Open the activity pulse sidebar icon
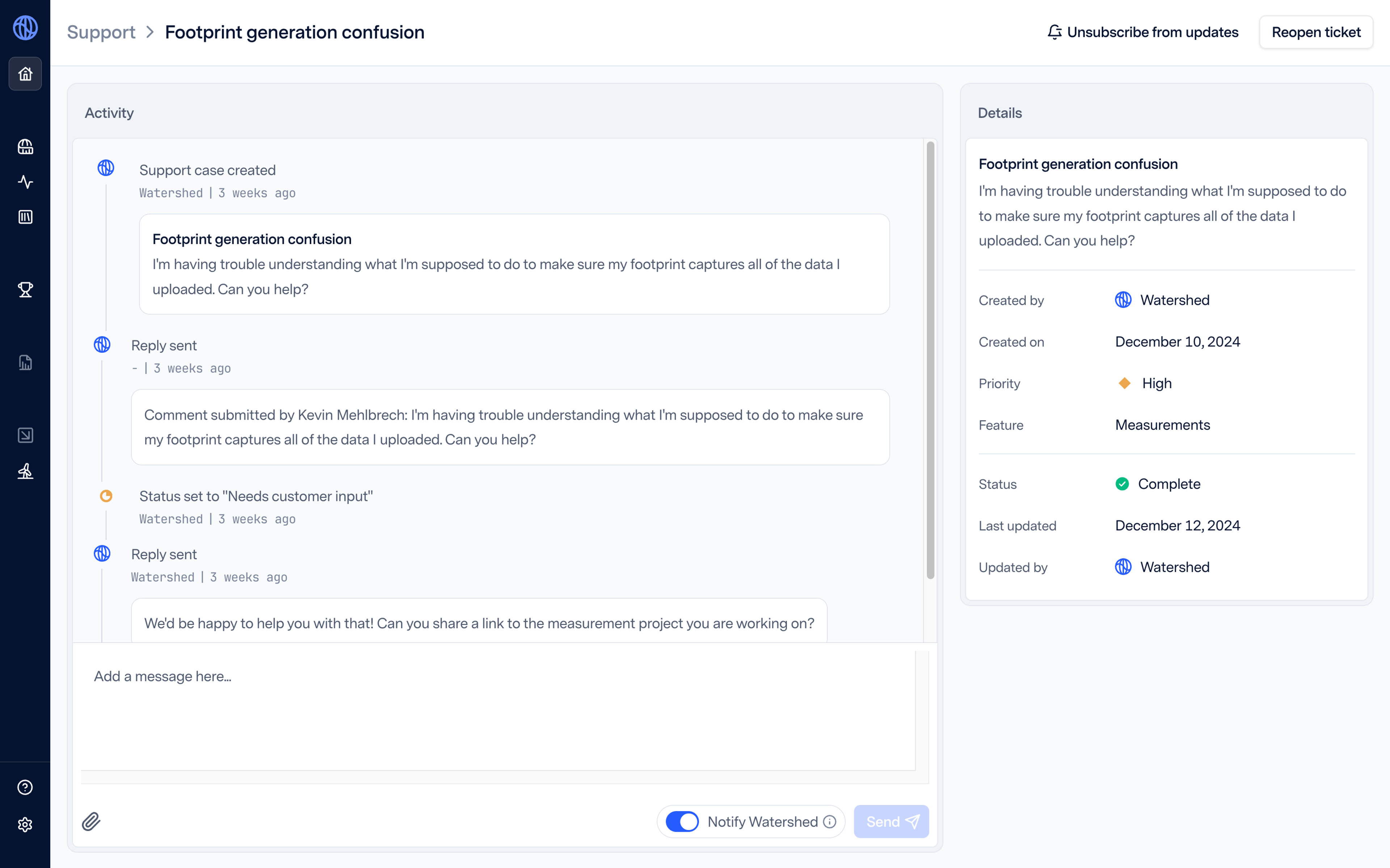The height and width of the screenshot is (868, 1390). coord(25,182)
